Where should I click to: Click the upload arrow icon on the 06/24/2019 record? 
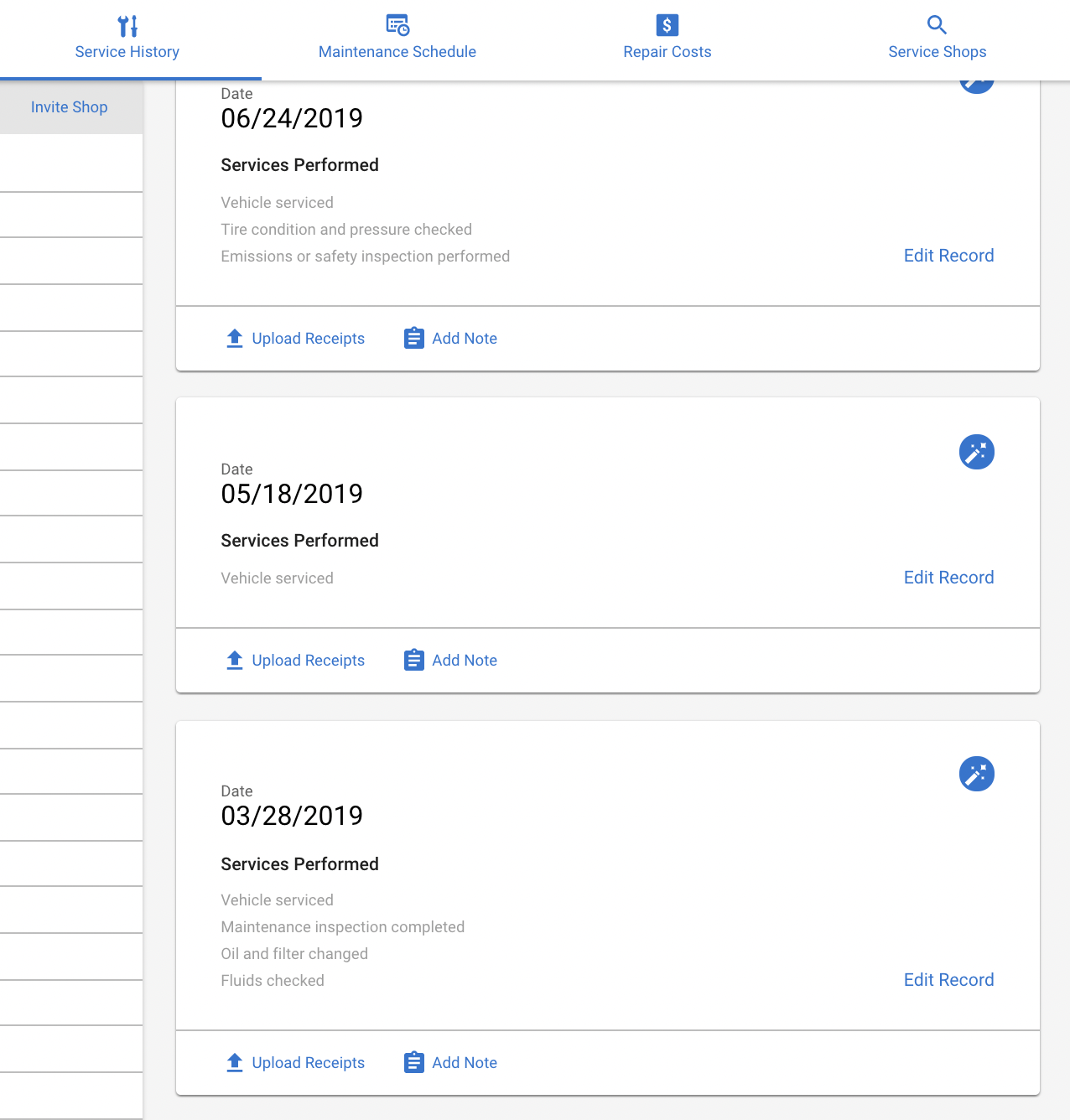[x=235, y=338]
